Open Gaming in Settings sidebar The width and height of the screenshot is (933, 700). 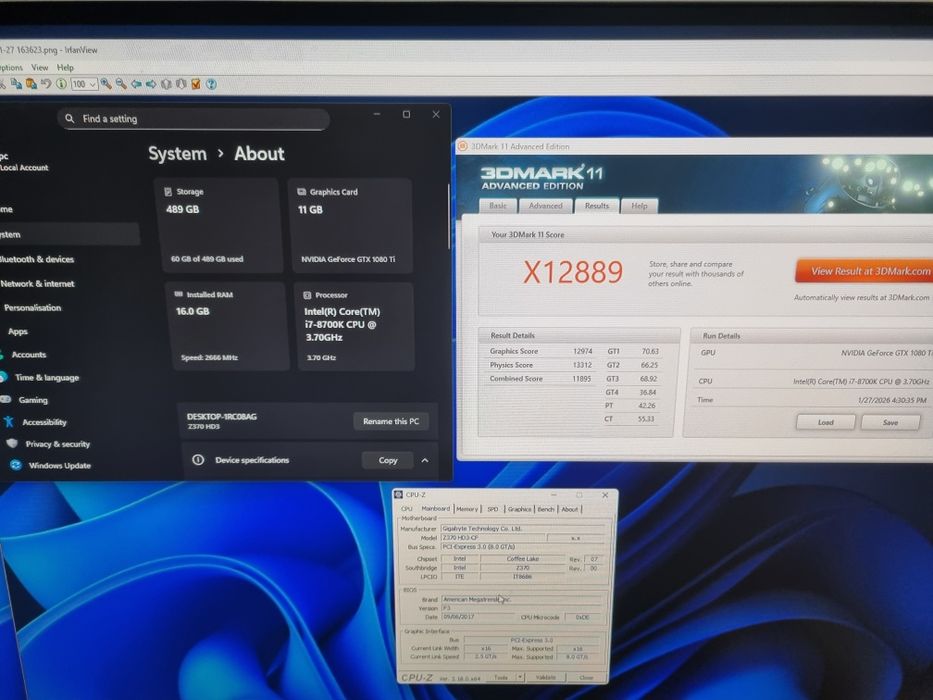pyautogui.click(x=33, y=400)
